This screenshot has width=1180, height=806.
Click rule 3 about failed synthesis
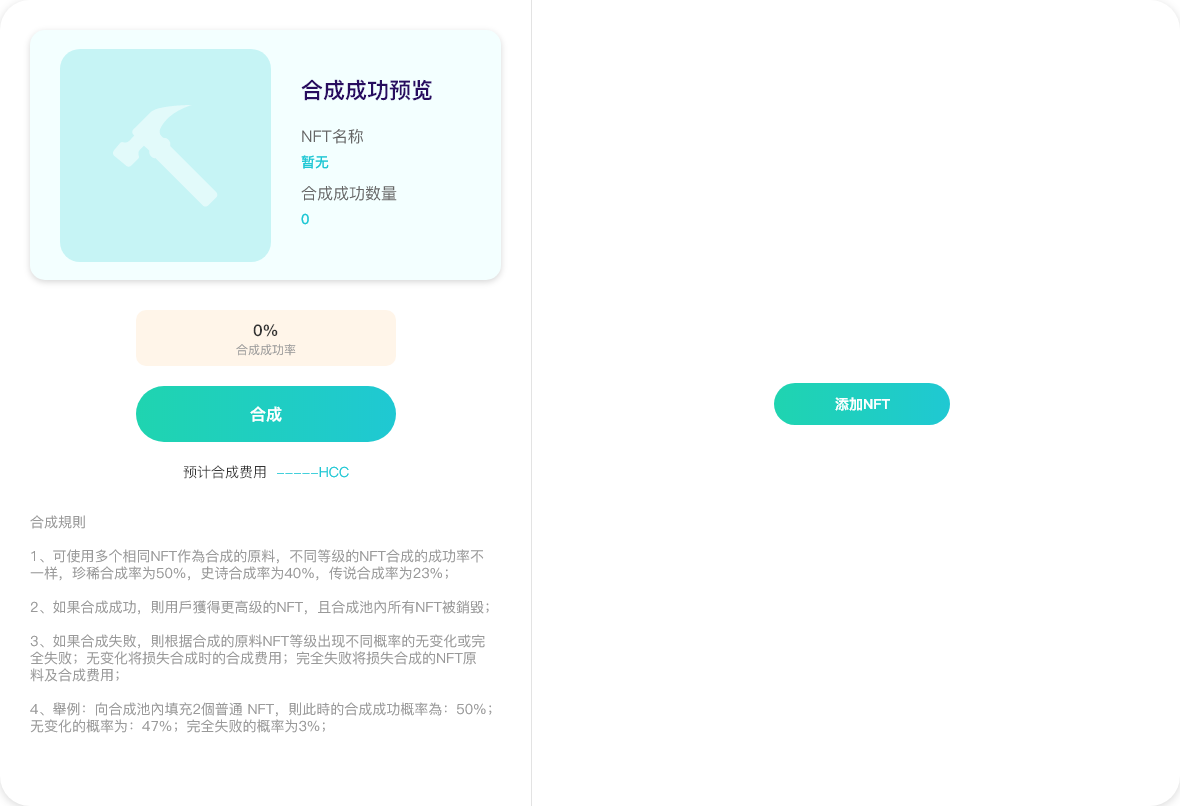point(257,658)
